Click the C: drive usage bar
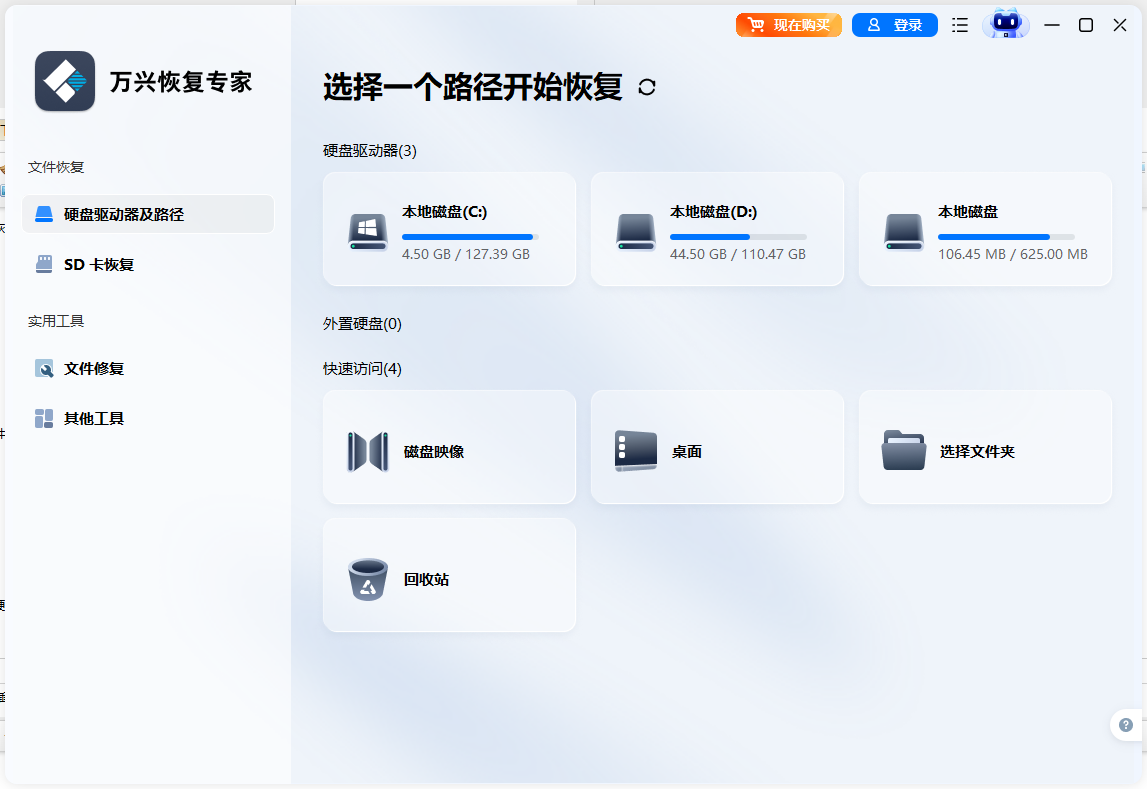The height and width of the screenshot is (789, 1147). coord(470,237)
